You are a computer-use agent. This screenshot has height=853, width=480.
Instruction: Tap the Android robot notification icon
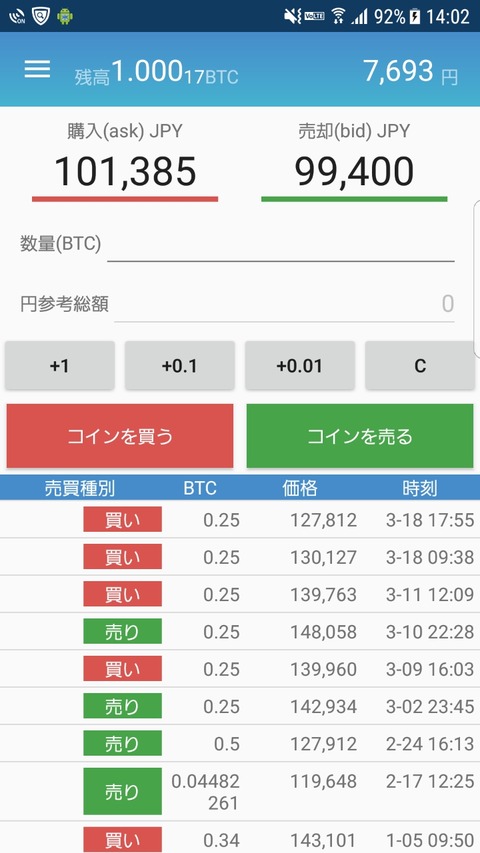pos(65,16)
